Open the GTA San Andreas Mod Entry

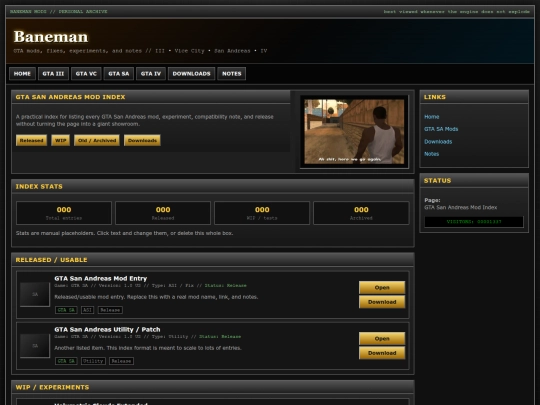click(x=382, y=288)
